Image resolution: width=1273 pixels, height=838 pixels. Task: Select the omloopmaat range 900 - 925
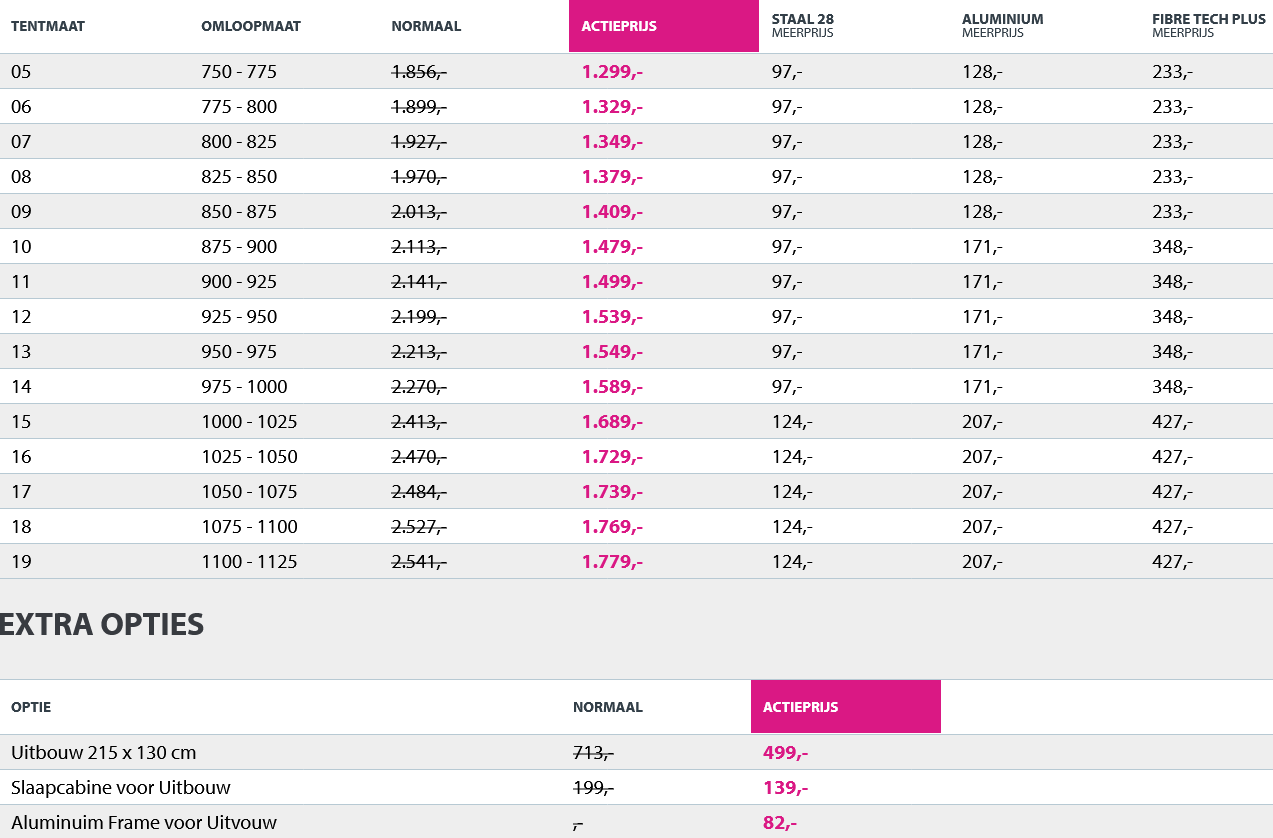coord(239,282)
